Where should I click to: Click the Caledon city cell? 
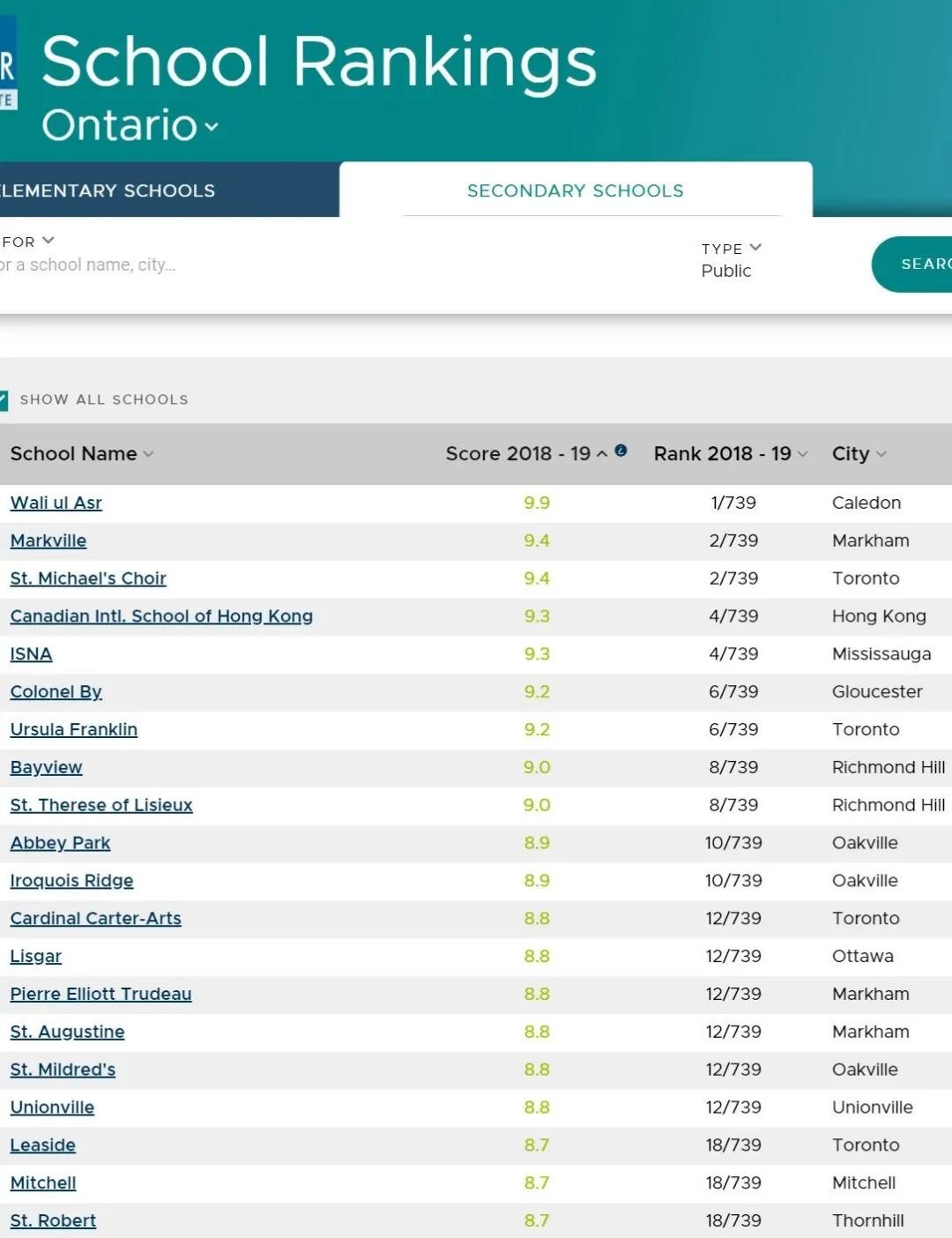[866, 503]
